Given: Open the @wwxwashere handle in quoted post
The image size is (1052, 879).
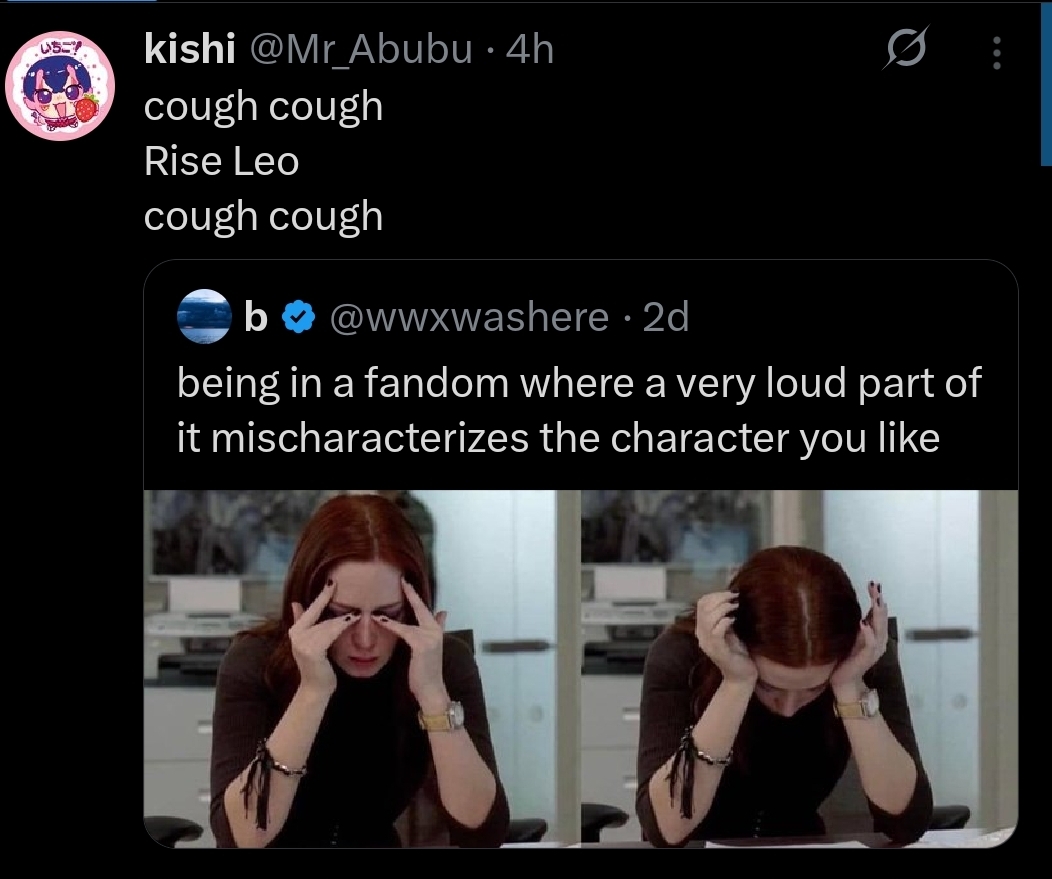Looking at the screenshot, I should (x=470, y=317).
